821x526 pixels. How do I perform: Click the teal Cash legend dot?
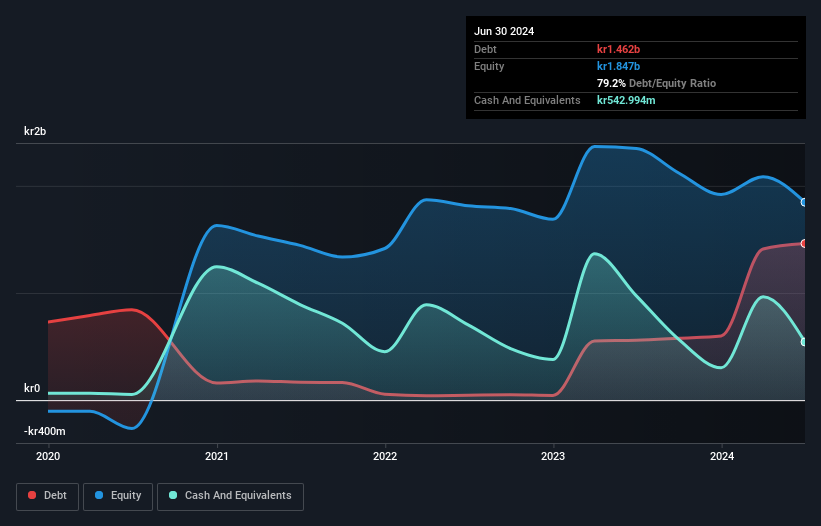[173, 495]
